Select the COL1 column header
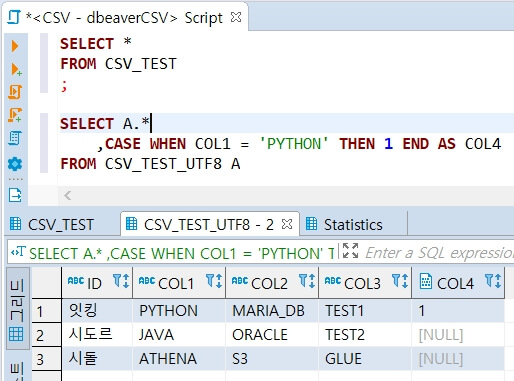The height and width of the screenshot is (381, 514). tap(179, 283)
